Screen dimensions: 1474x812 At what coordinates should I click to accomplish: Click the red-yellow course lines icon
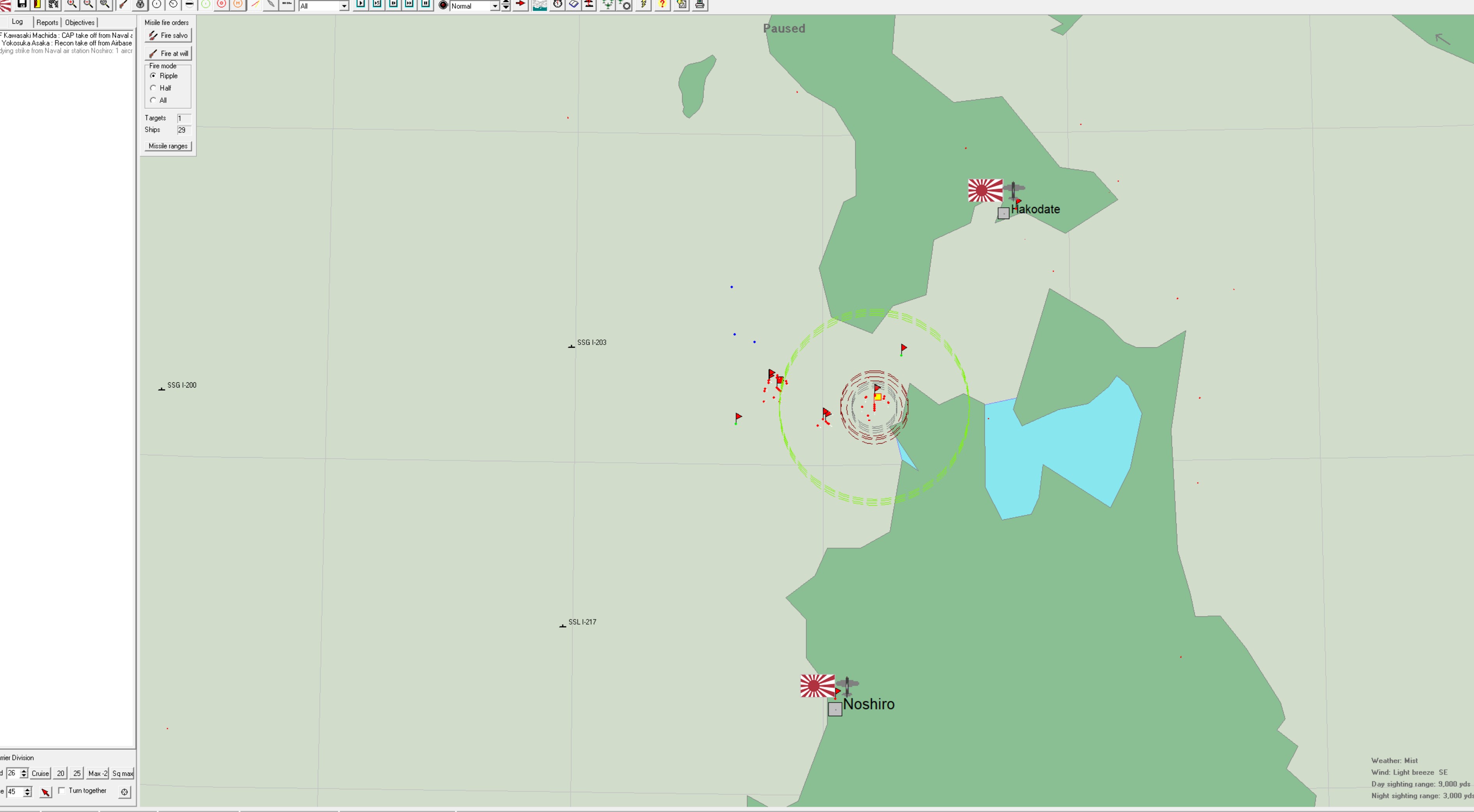click(x=255, y=5)
